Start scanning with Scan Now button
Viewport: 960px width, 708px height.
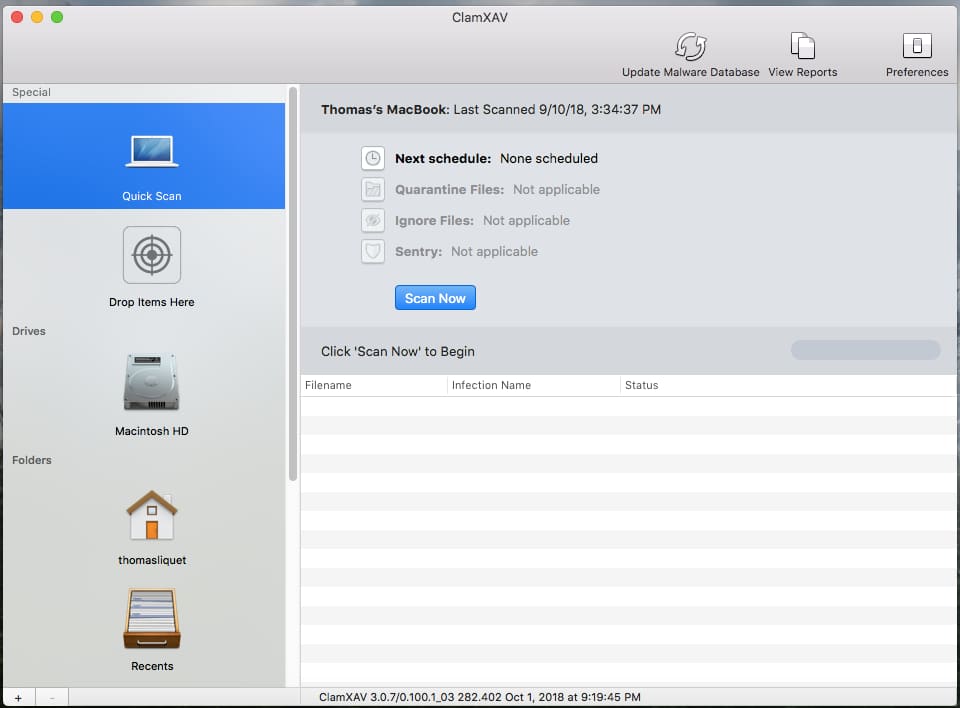435,298
